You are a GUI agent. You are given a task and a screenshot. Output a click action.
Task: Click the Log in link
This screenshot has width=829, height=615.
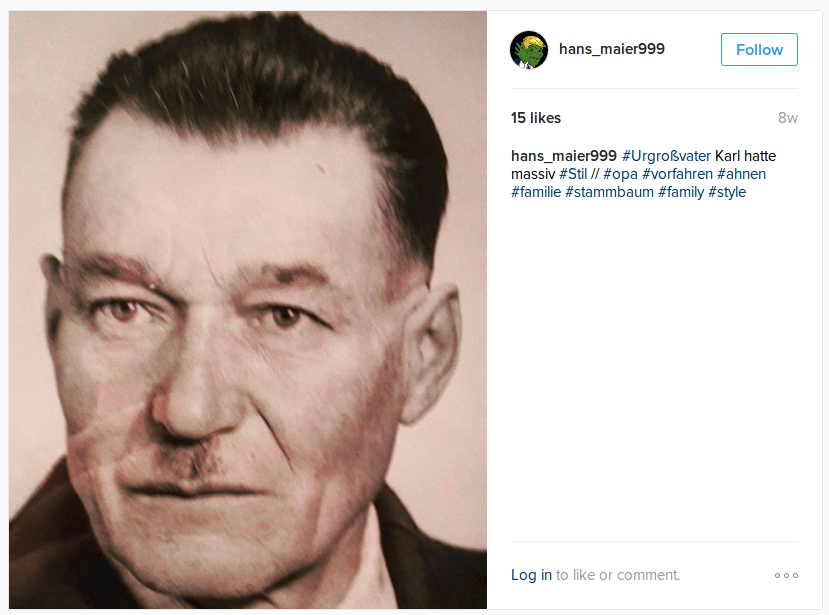click(531, 575)
